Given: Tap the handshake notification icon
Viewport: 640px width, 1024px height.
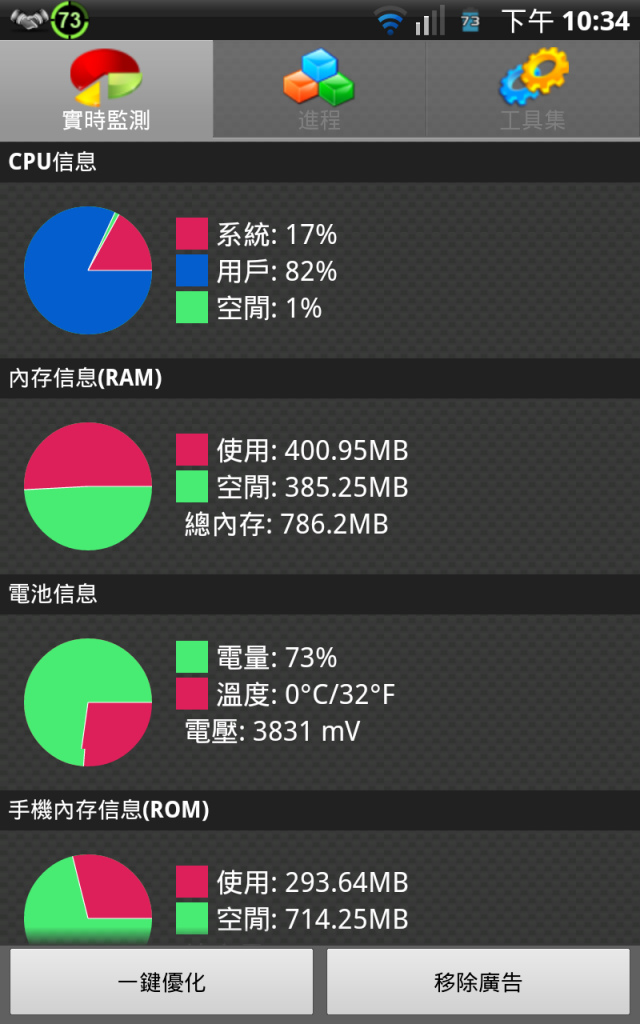Looking at the screenshot, I should pyautogui.click(x=29, y=20).
